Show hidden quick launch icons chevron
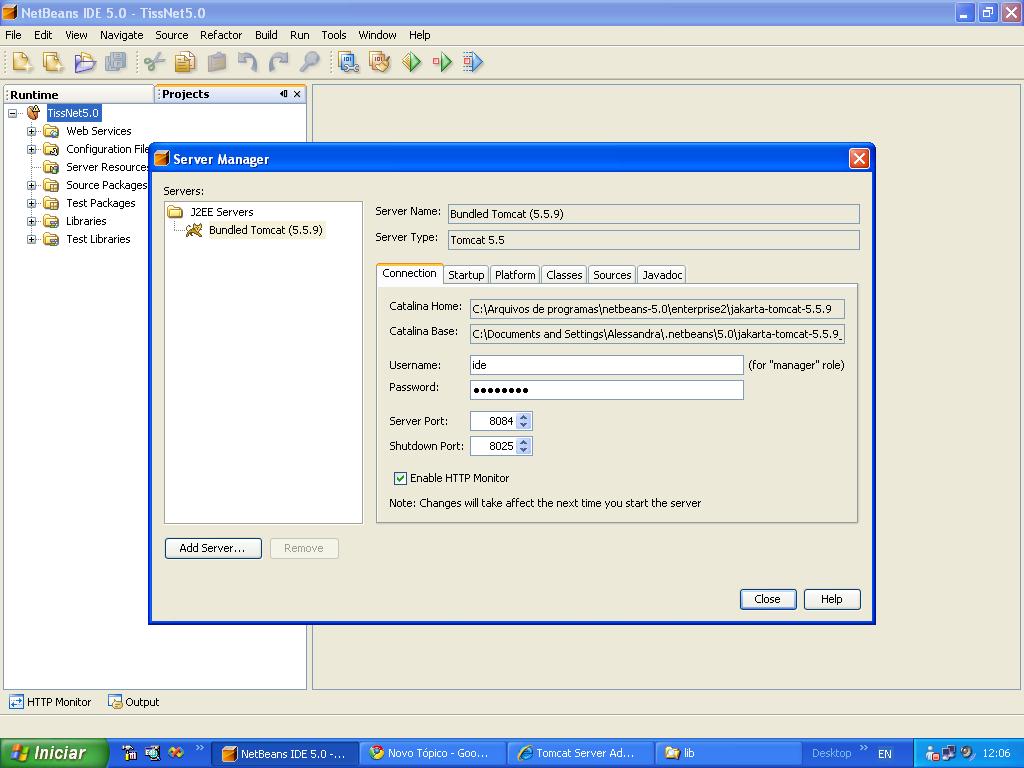Screen dimensions: 1024x768 (x=199, y=748)
